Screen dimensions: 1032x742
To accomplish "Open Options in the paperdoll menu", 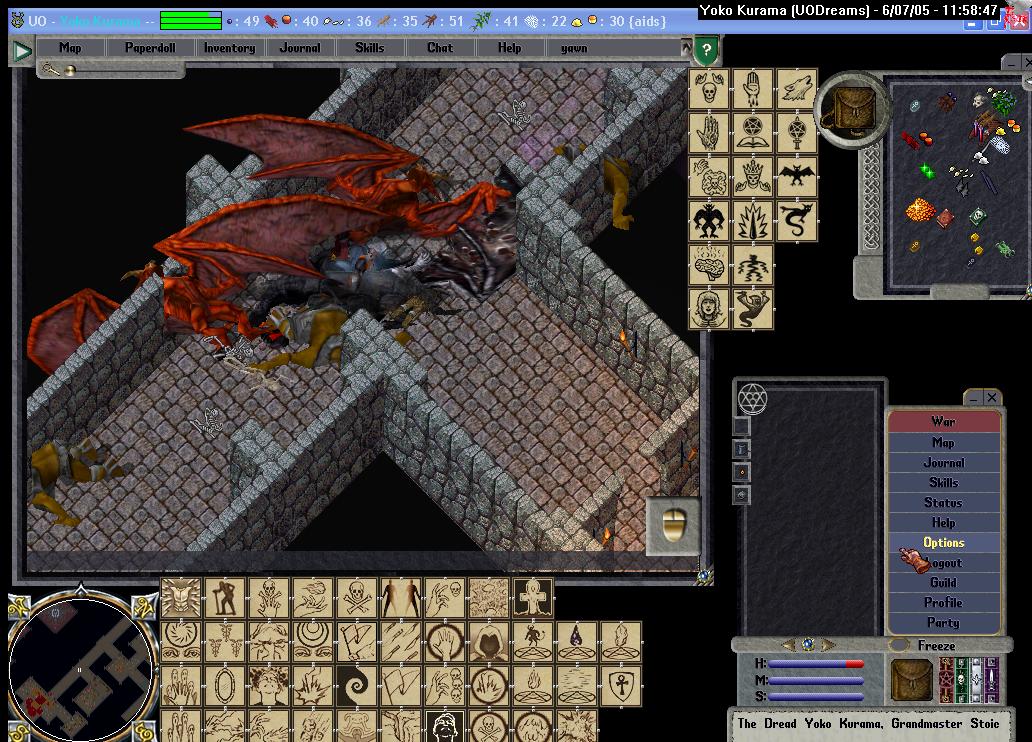I will point(943,543).
